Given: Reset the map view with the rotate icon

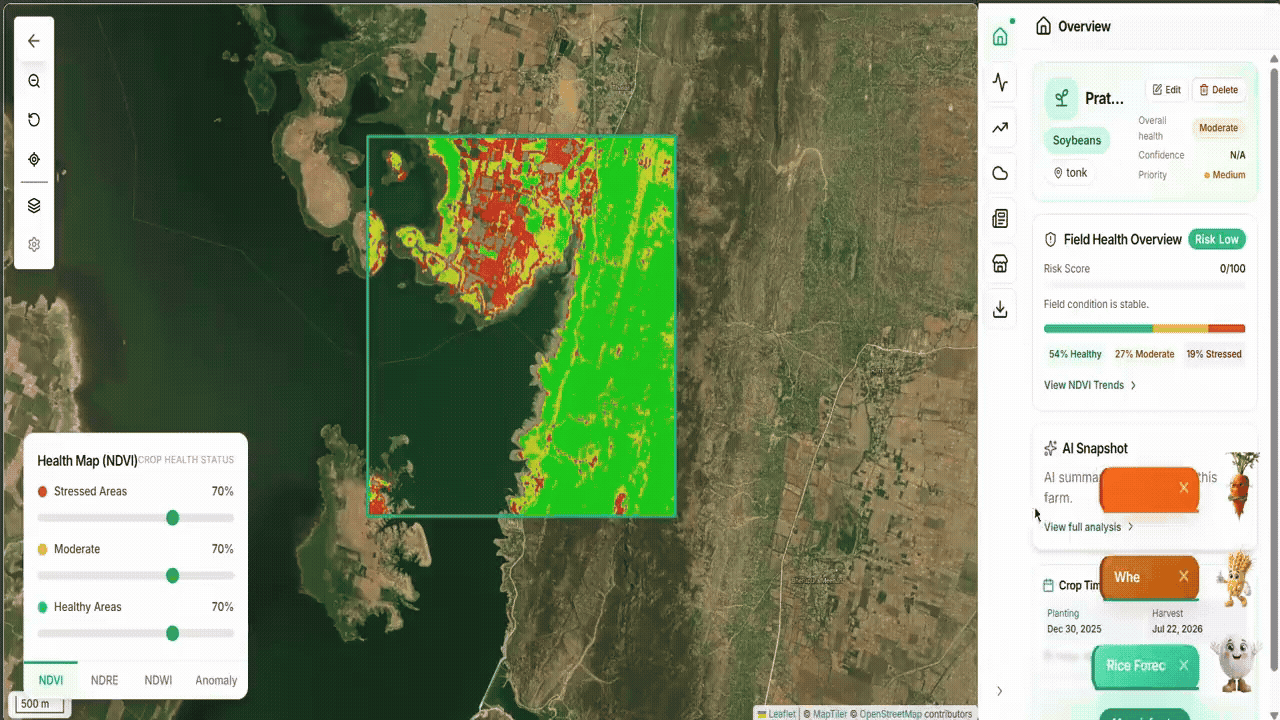Looking at the screenshot, I should coord(34,120).
